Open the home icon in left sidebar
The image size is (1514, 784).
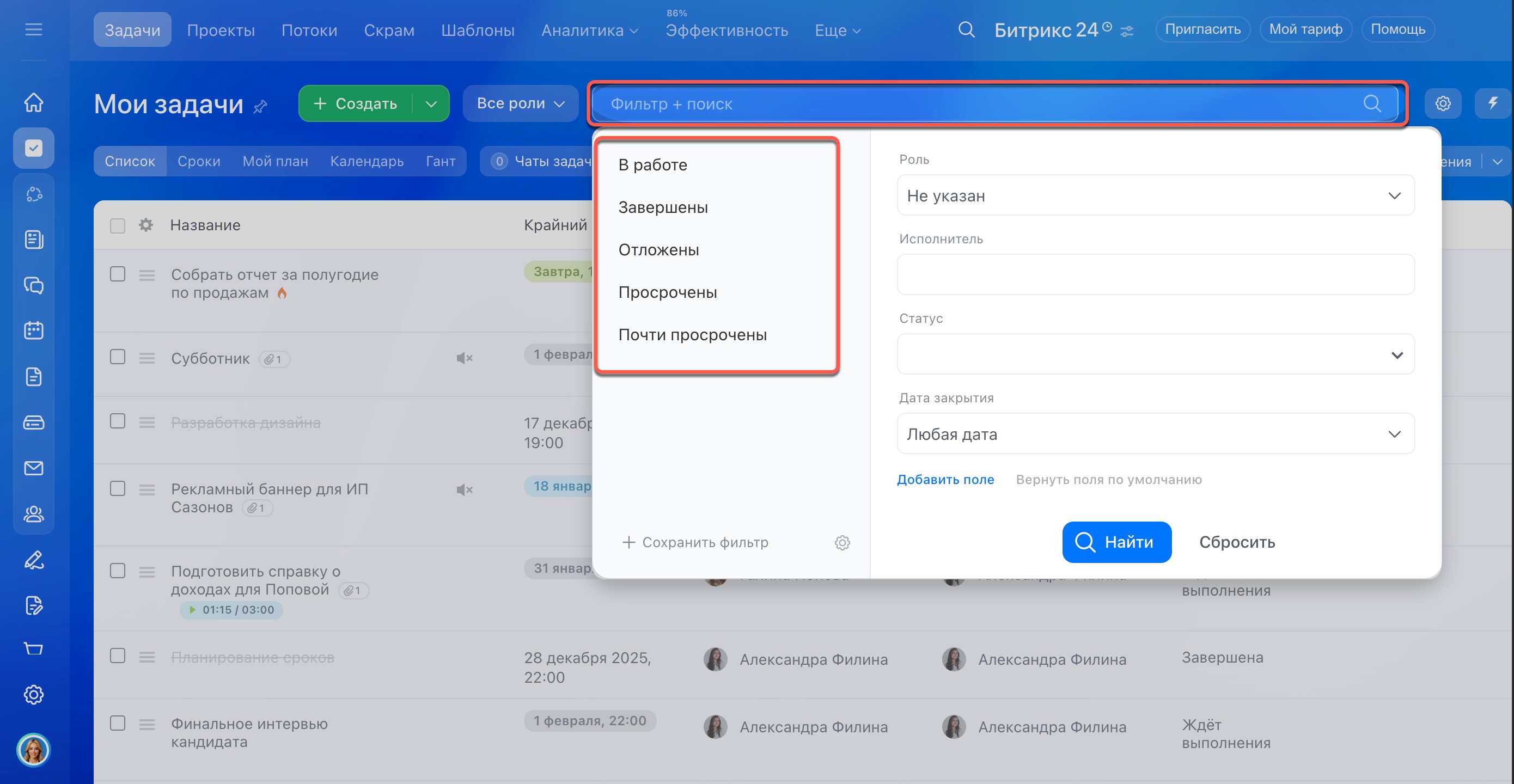(34, 102)
